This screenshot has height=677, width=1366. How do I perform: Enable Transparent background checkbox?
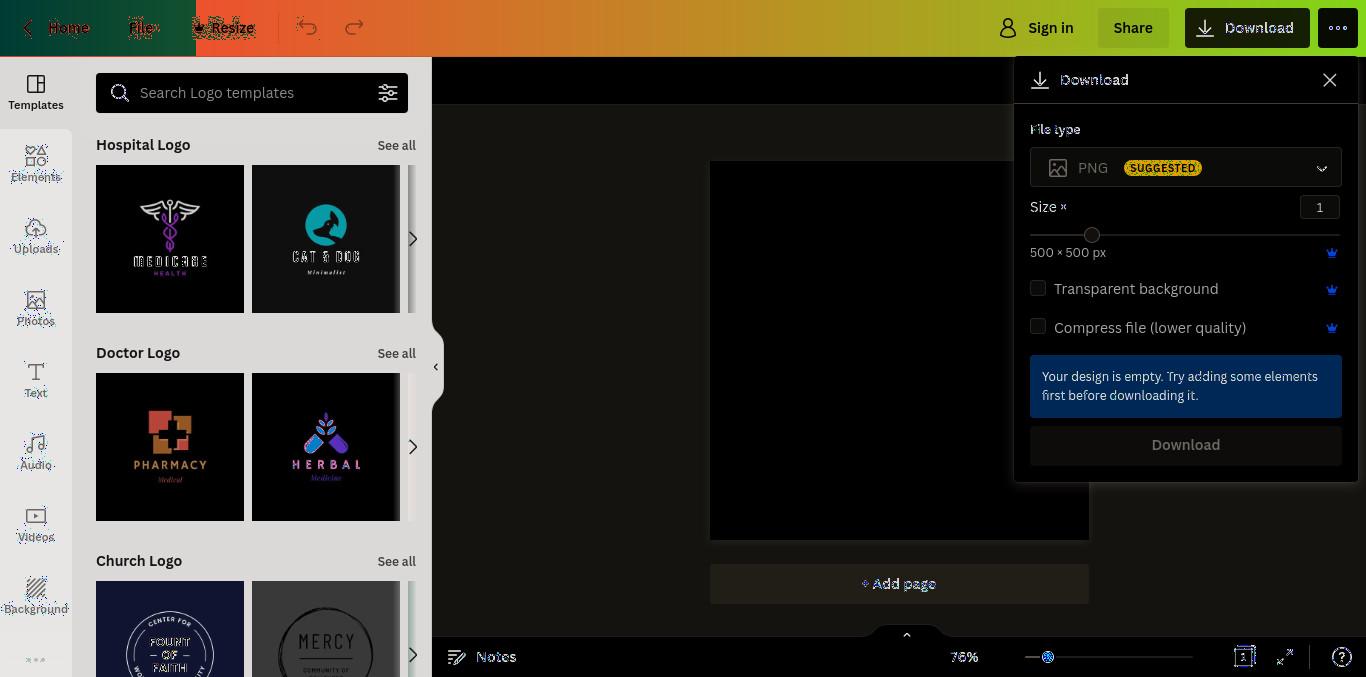click(1038, 288)
